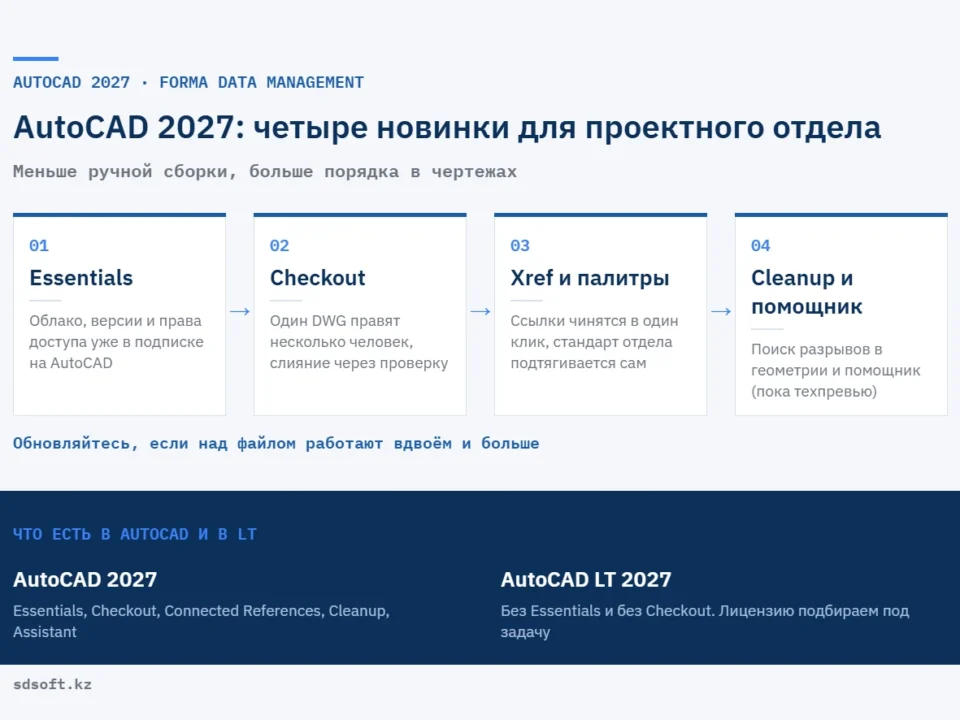The height and width of the screenshot is (720, 960).
Task: Click text "Облако, версии и права доступа уже в подписке на AutoCAD"
Action: (116, 342)
